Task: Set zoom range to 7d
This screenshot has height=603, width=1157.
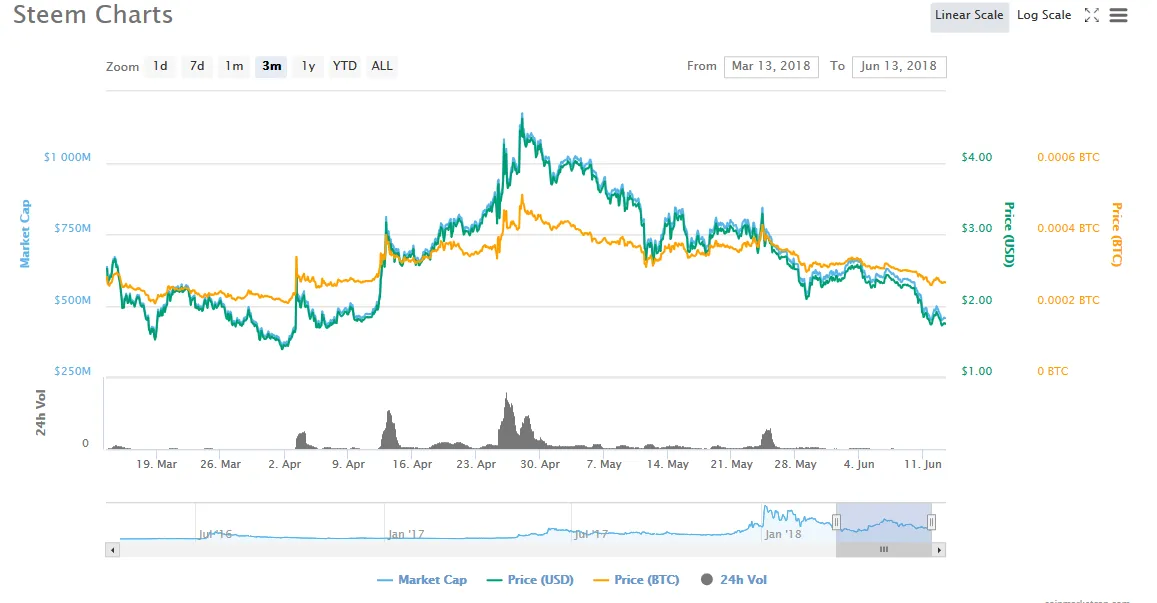Action: coord(197,66)
